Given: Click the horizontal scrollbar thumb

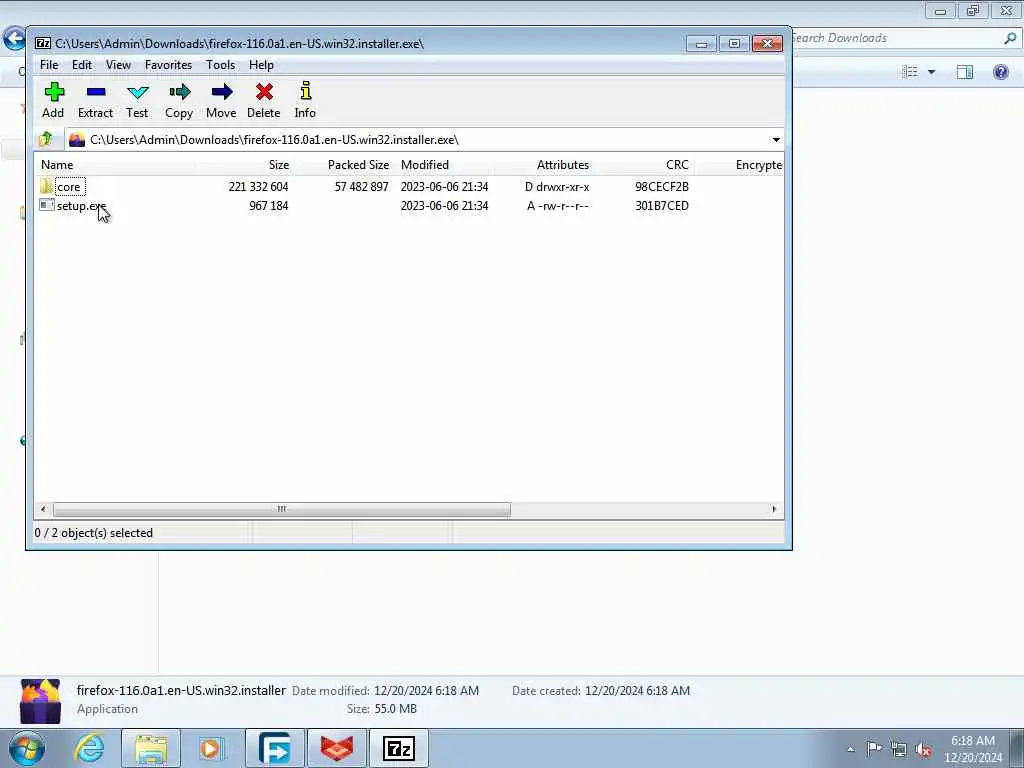Looking at the screenshot, I should [x=281, y=509].
